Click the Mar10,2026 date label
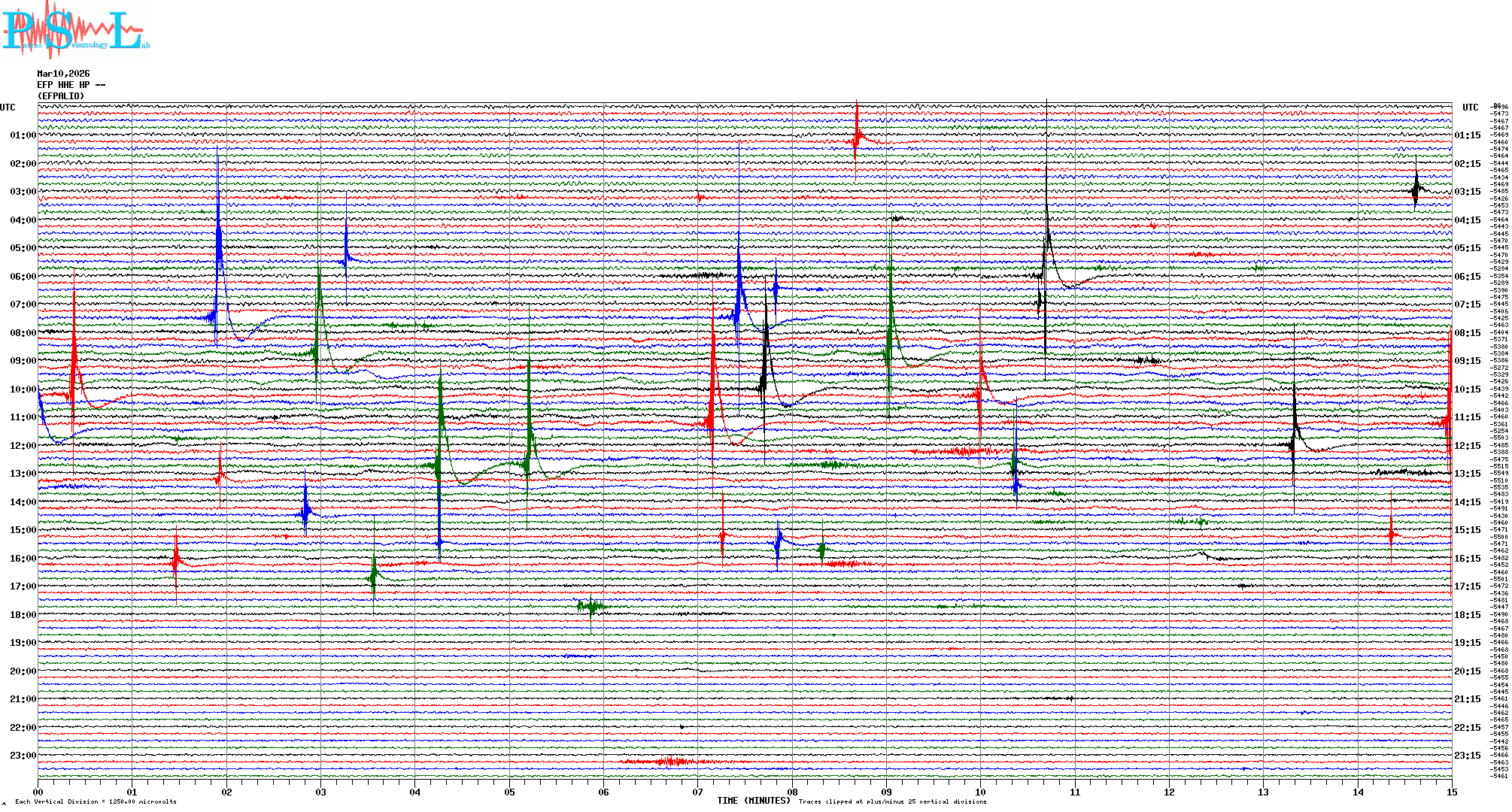Viewport: 1512px width, 812px height. (63, 74)
